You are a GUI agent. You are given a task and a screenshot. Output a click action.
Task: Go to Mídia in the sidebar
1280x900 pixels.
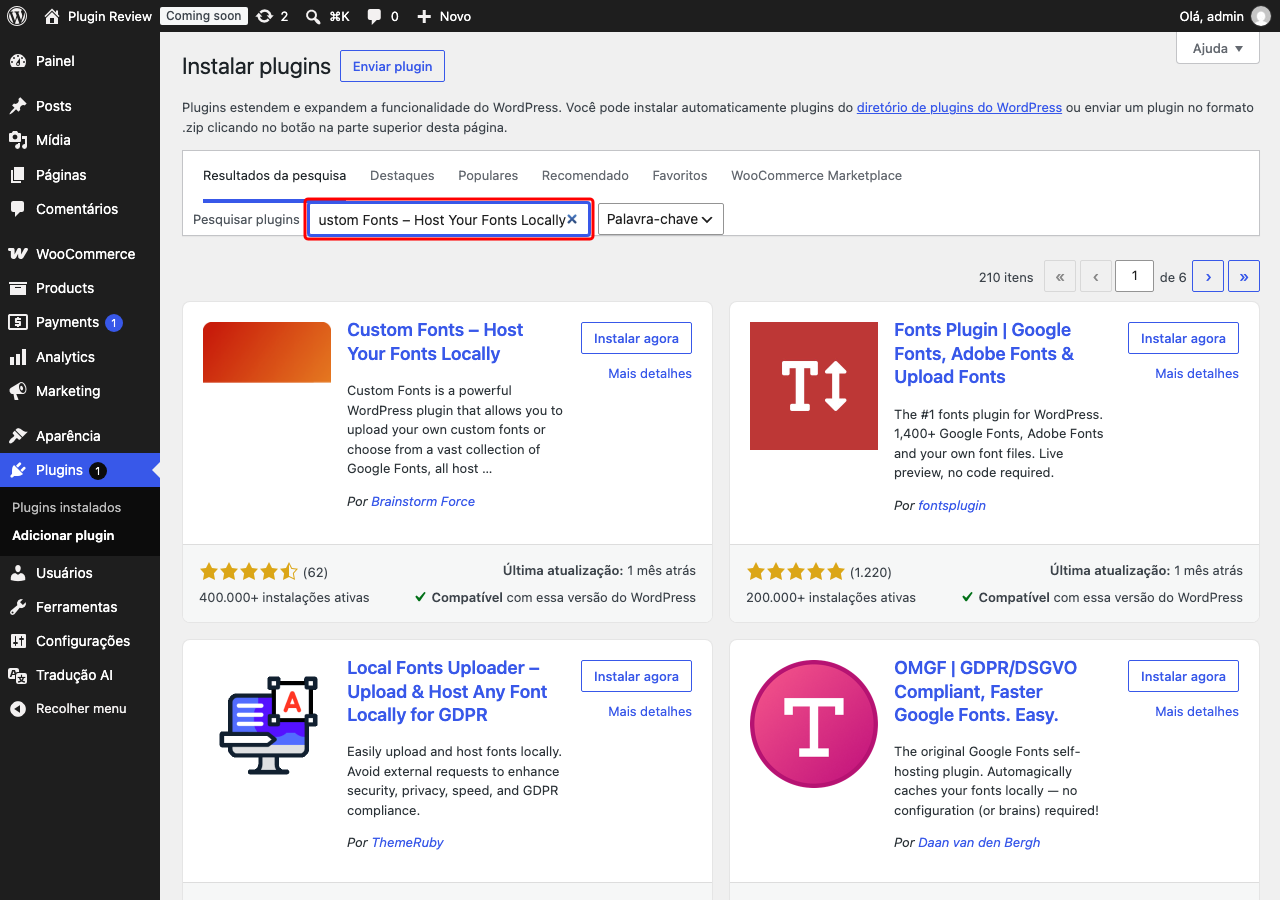click(x=80, y=140)
